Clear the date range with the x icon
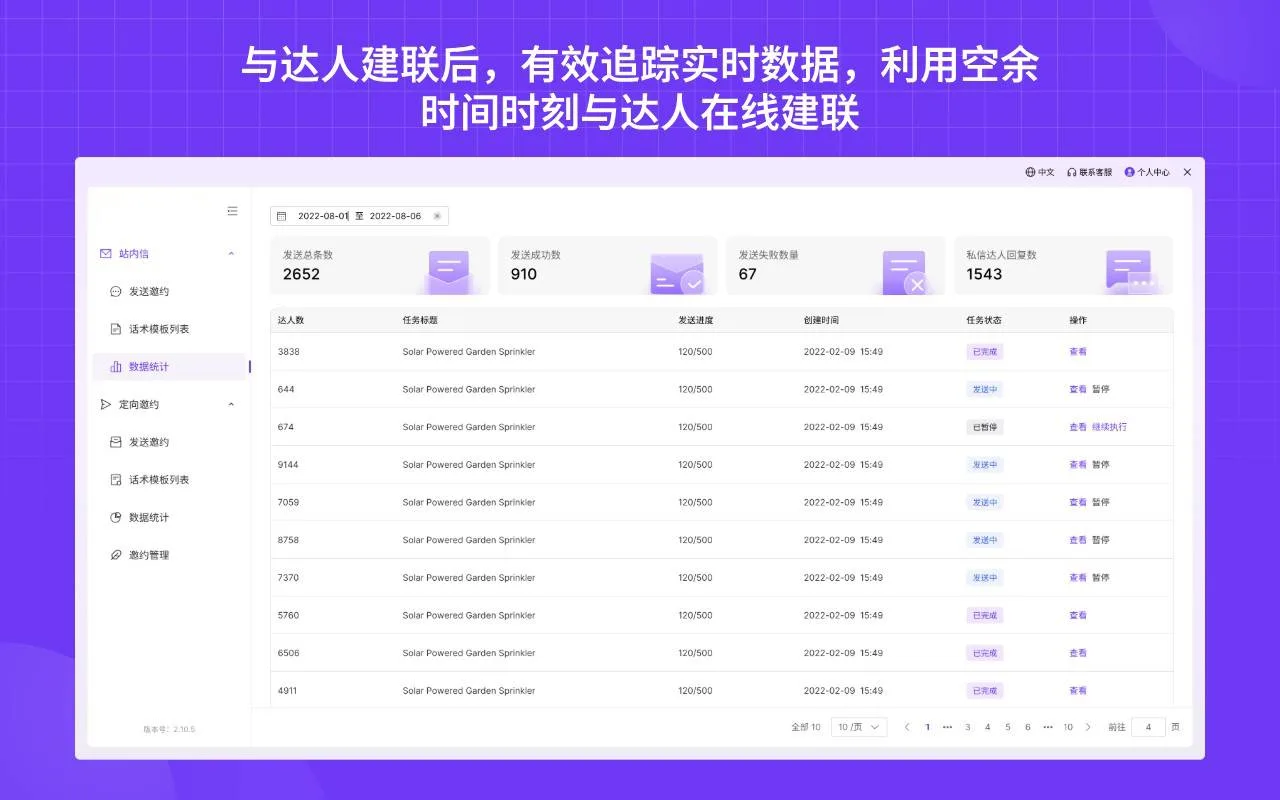Image resolution: width=1280 pixels, height=800 pixels. point(437,216)
